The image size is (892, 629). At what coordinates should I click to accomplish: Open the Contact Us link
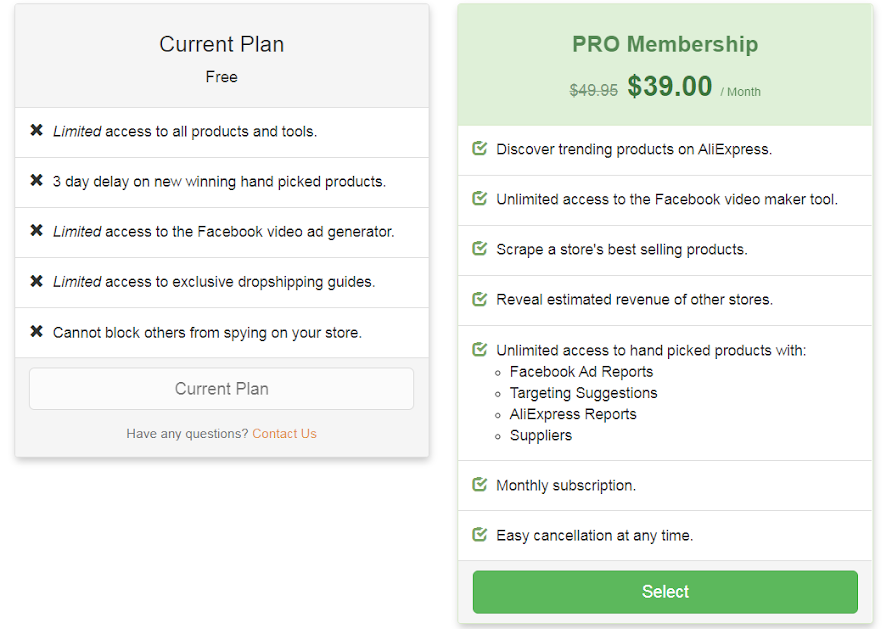[284, 434]
